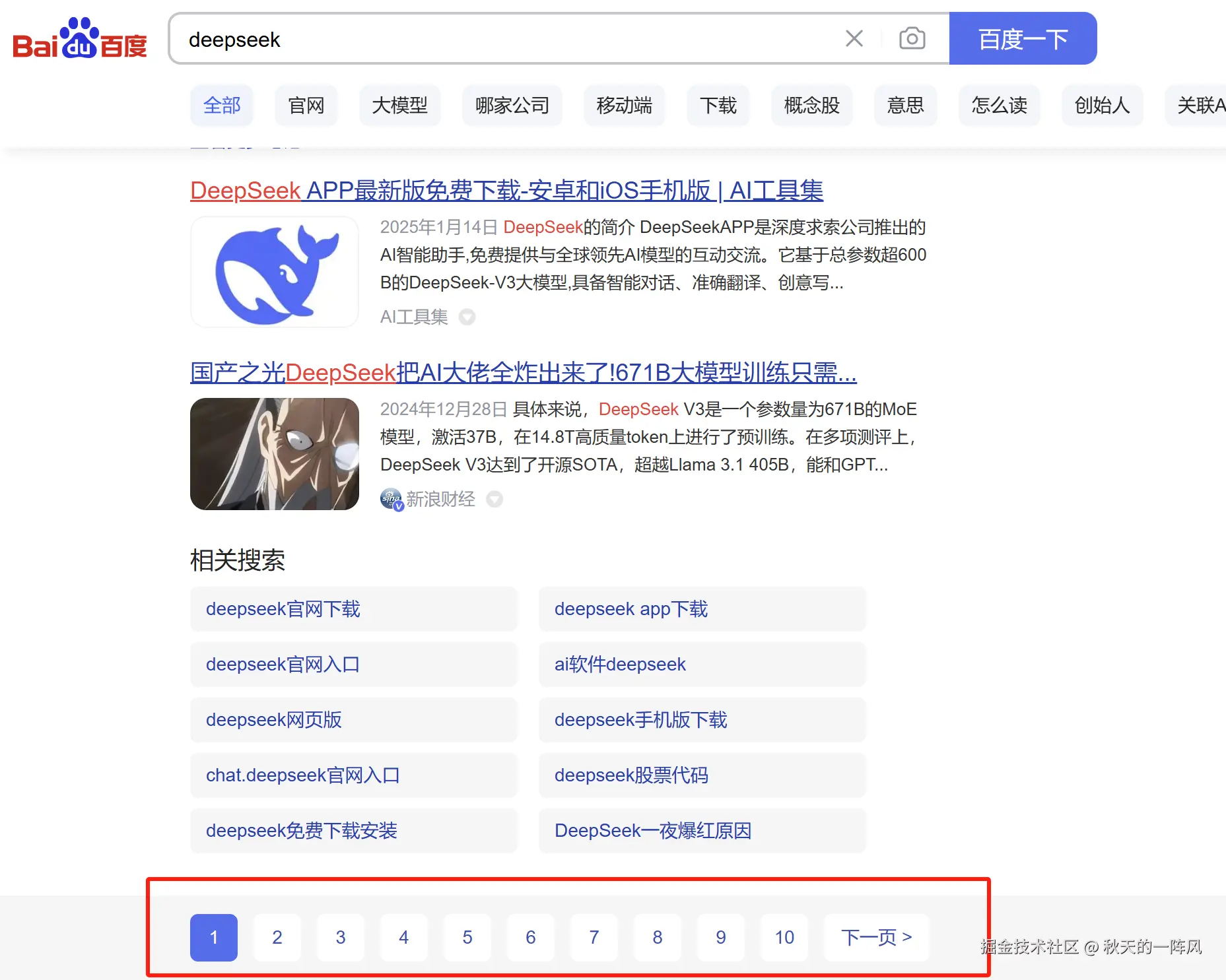Open the DeepSeek APP最新版免费下载 result title
Image resolution: width=1226 pixels, height=980 pixels.
pyautogui.click(x=506, y=190)
